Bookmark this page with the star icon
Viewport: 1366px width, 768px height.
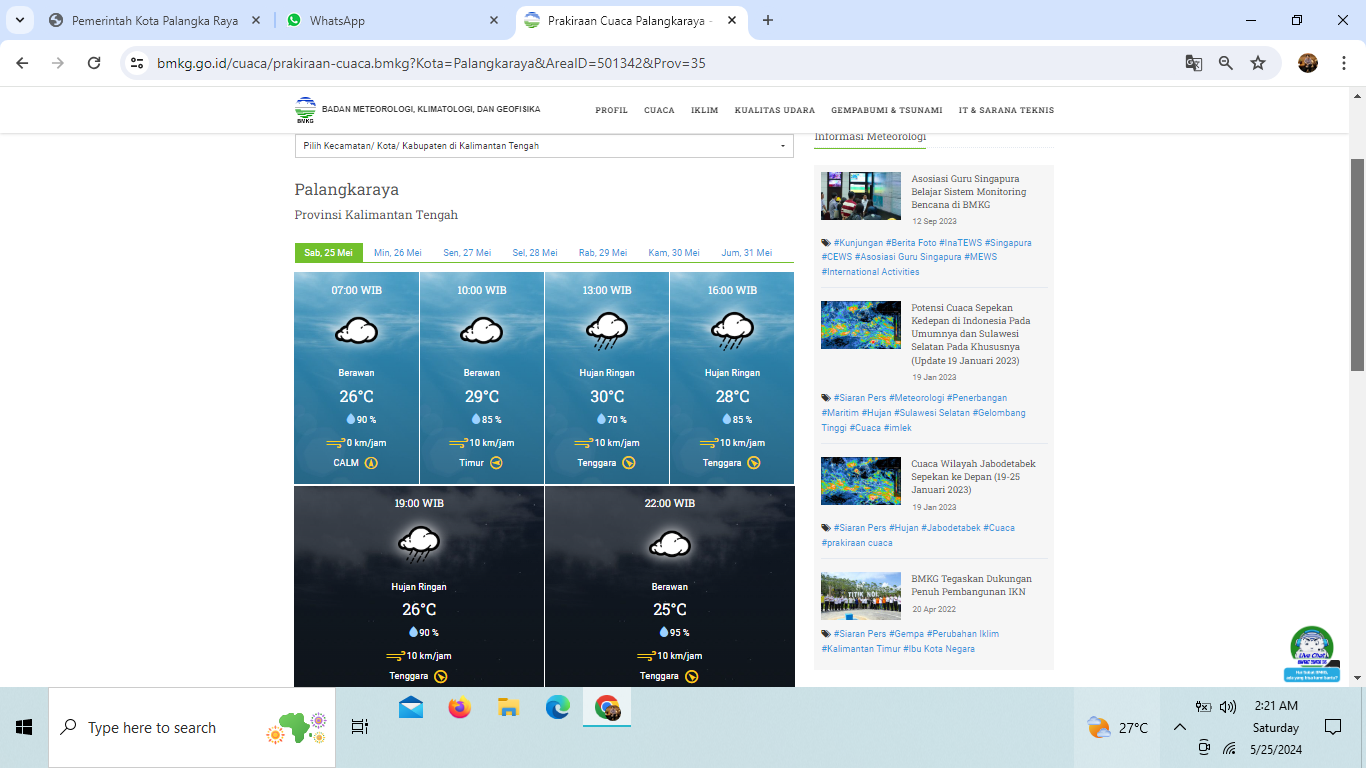click(x=1258, y=63)
